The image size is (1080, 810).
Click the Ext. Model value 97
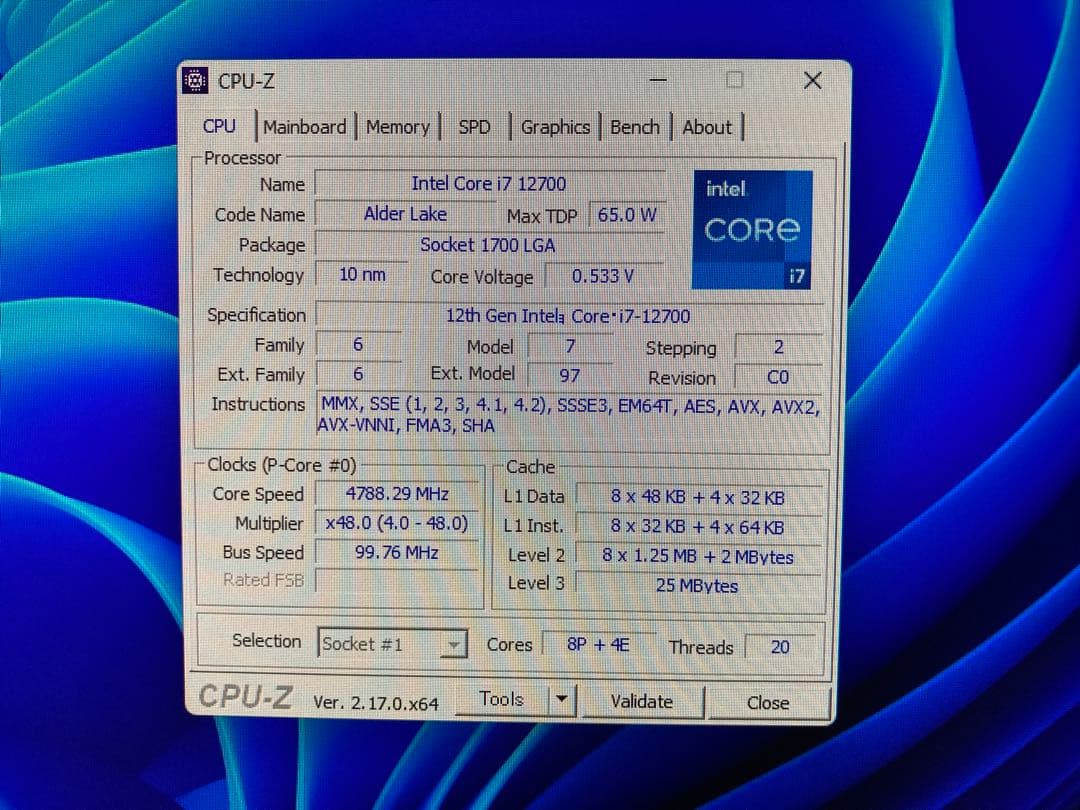[x=570, y=375]
